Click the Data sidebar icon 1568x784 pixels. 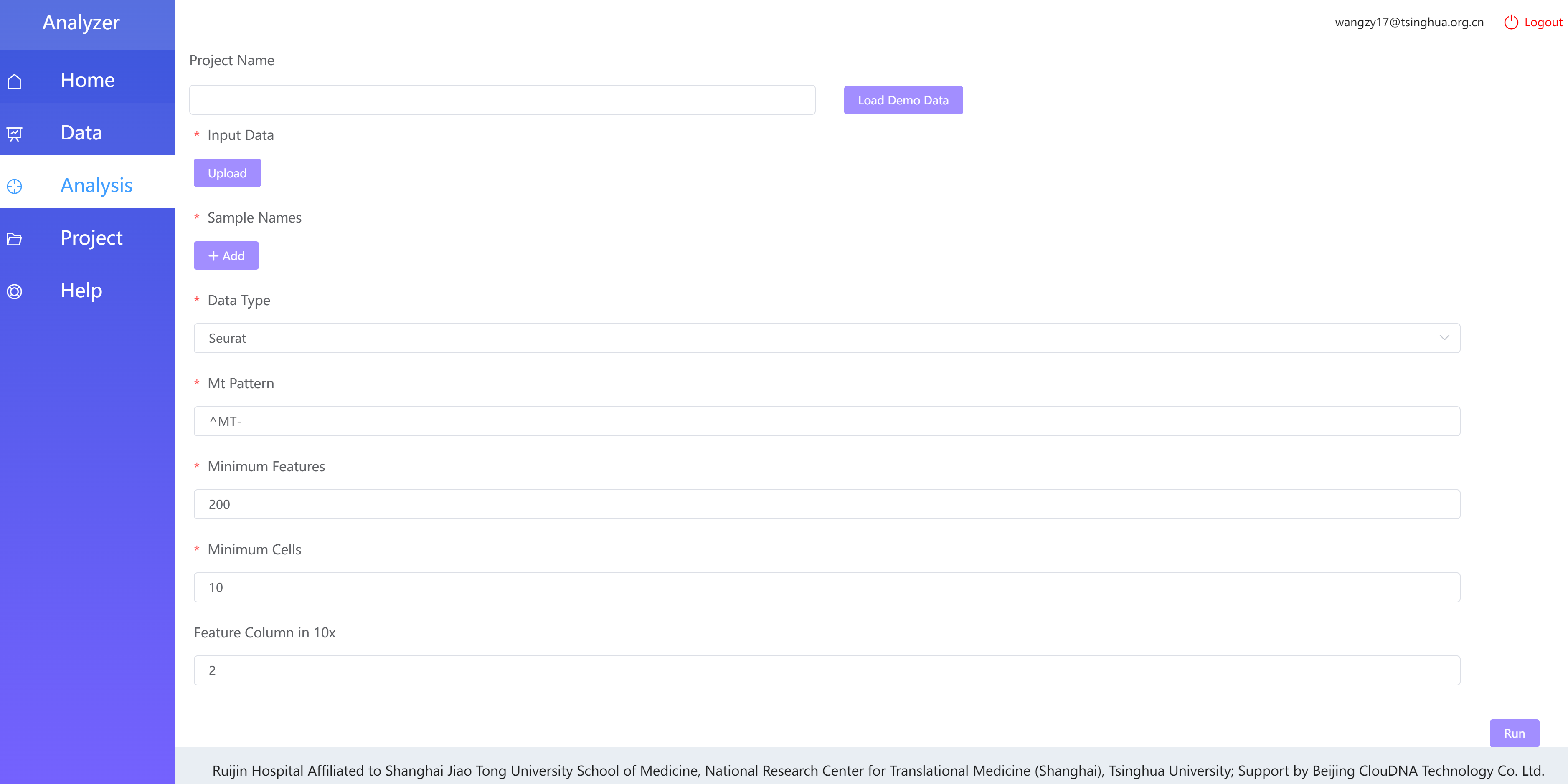14,132
